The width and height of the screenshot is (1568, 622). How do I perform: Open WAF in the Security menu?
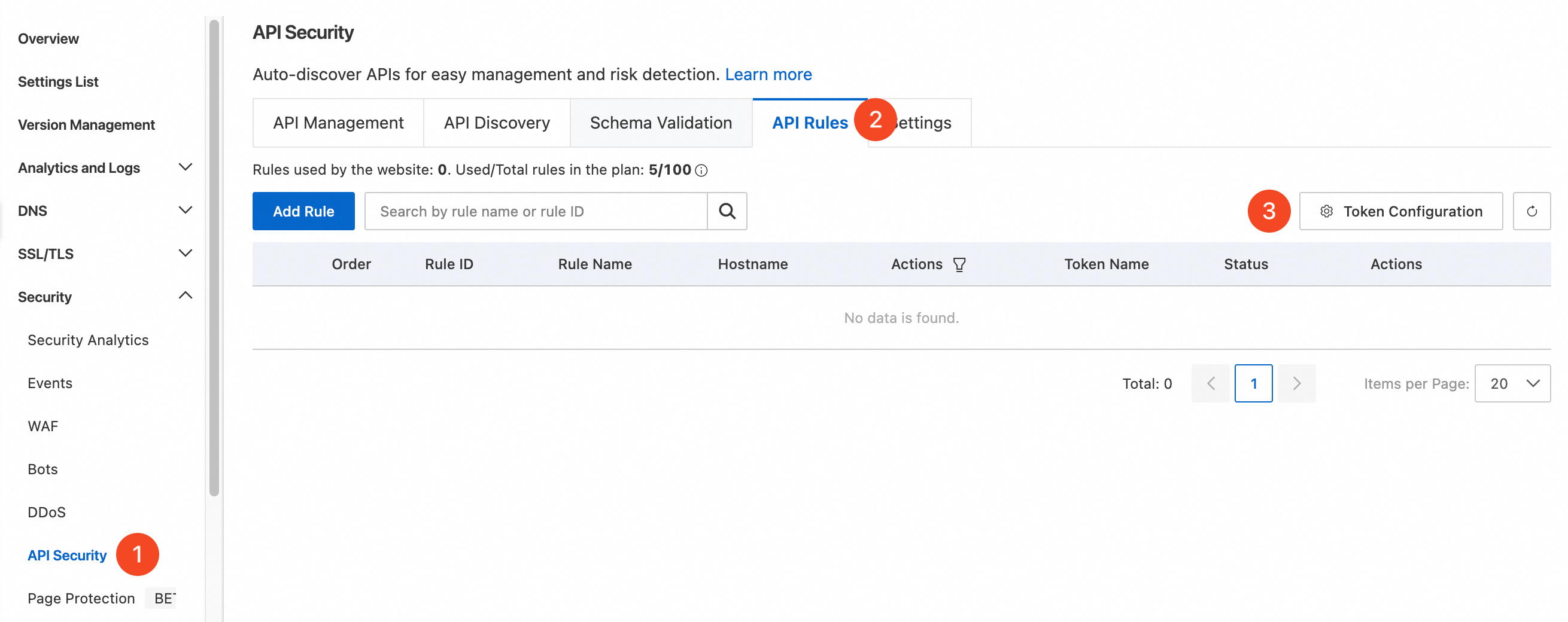coord(42,426)
